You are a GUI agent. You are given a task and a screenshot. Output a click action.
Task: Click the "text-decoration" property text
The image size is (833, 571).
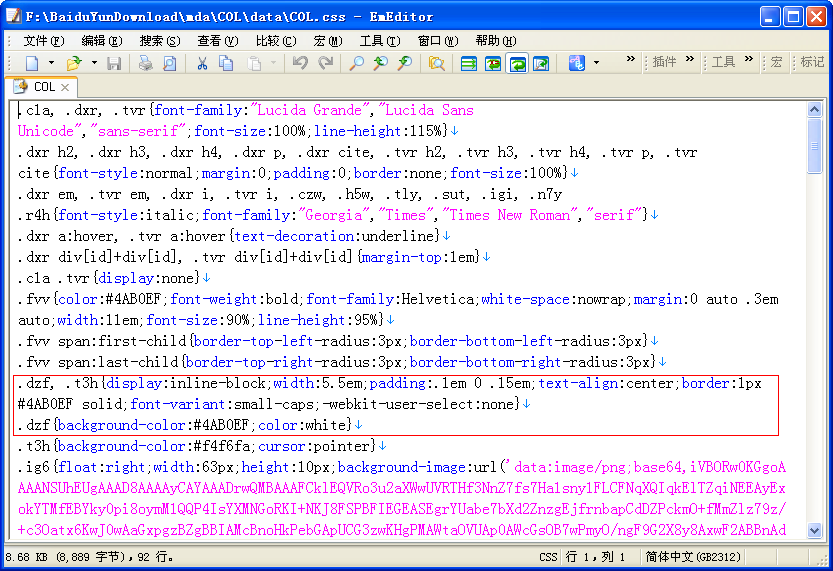(x=293, y=236)
